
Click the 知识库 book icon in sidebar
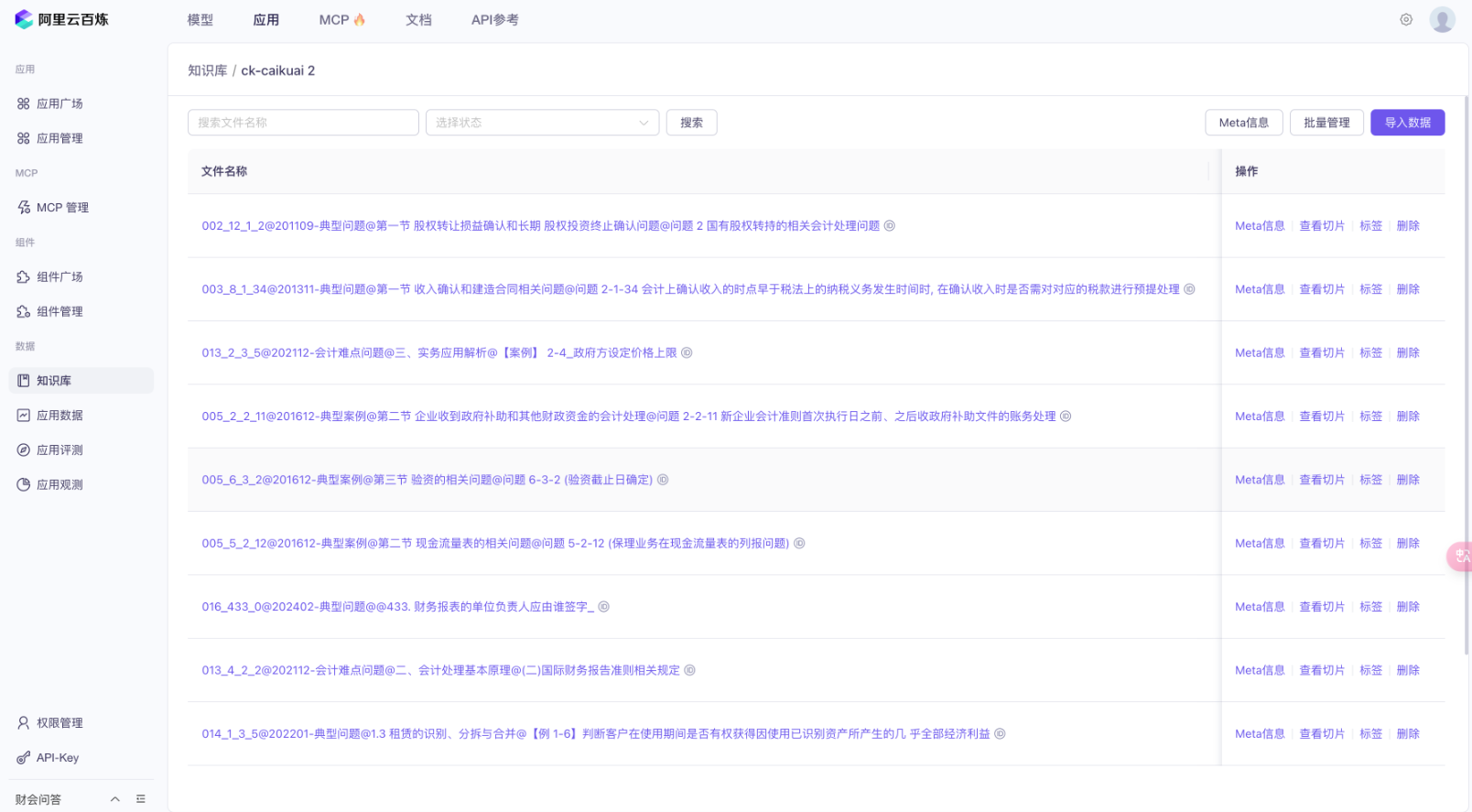pos(24,381)
